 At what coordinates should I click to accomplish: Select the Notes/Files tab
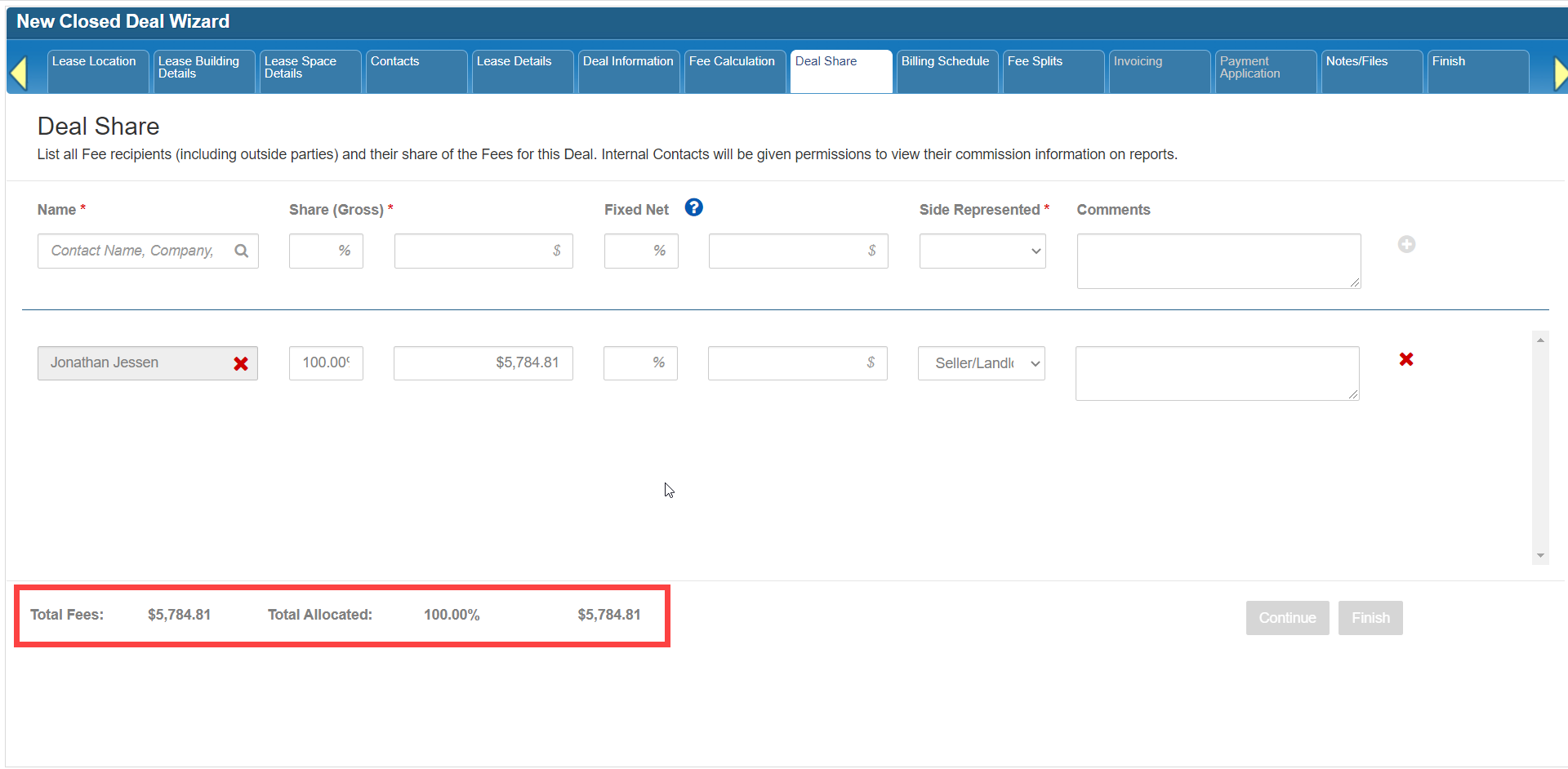pos(1370,71)
